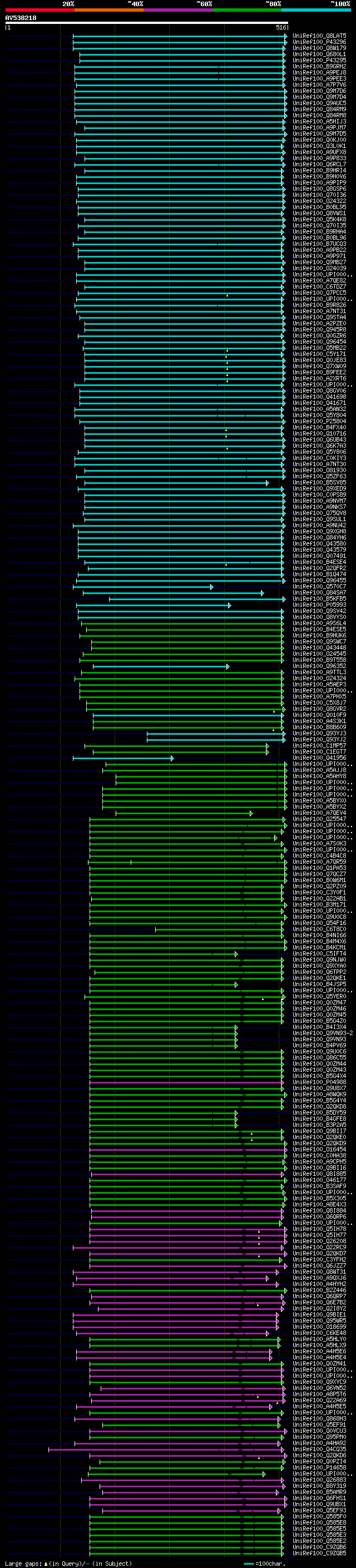The width and height of the screenshot is (356, 1568).
Task: Select hit UniRef100_B9HUK6
Action: 319,635
